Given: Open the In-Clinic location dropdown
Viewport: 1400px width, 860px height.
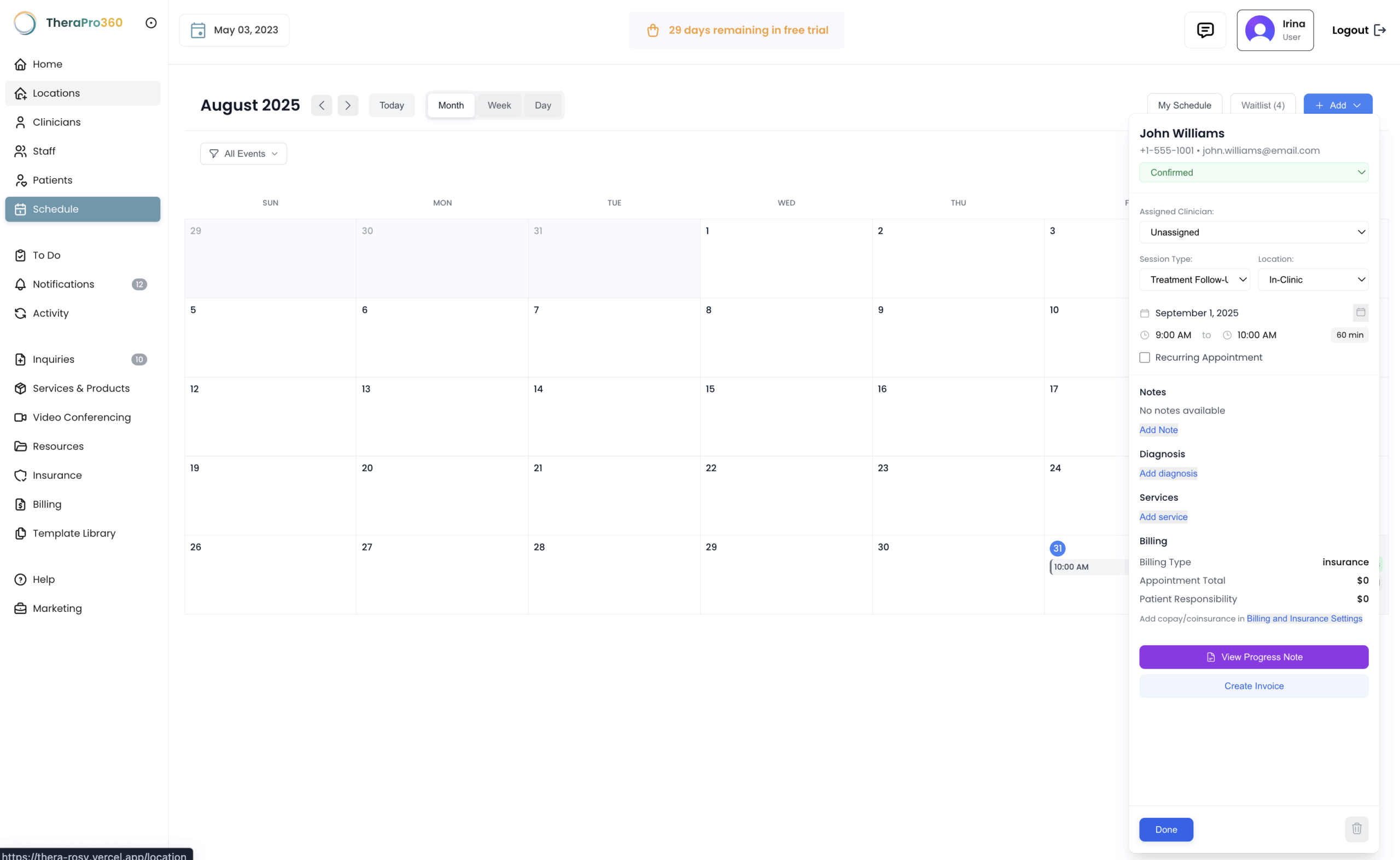Looking at the screenshot, I should point(1313,279).
